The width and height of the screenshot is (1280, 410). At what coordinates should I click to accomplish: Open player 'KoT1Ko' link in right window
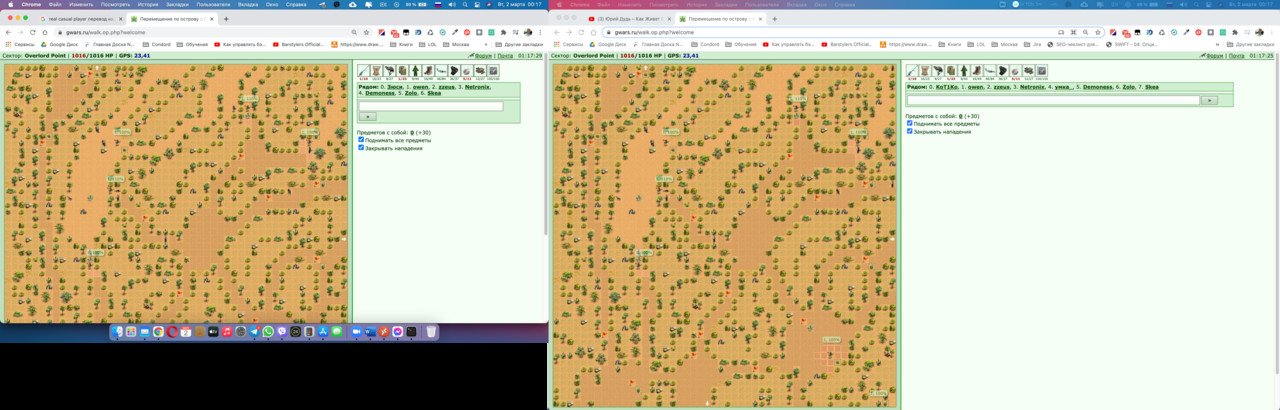point(947,87)
